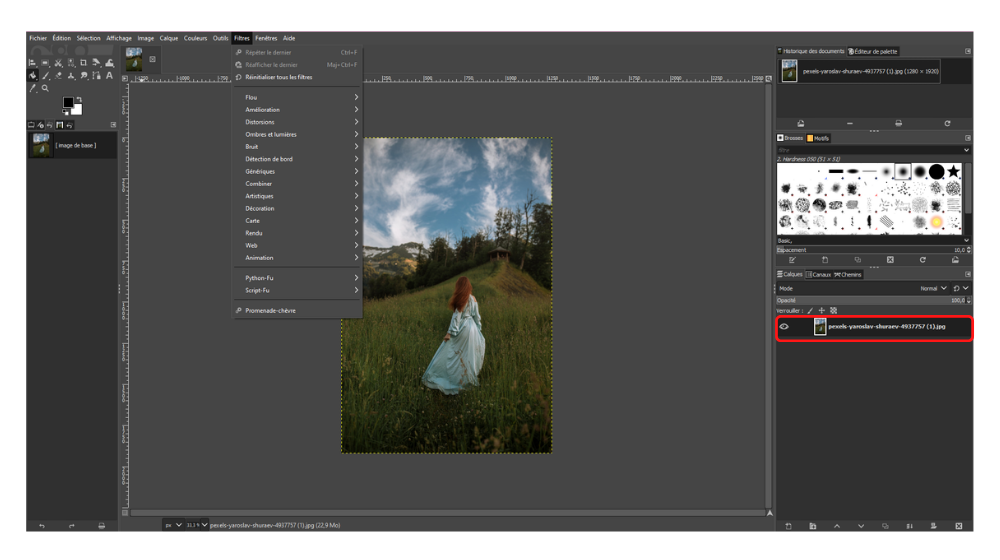Adjust the brush Espacement slider
Screen dimensions: 1000x560
[874, 250]
